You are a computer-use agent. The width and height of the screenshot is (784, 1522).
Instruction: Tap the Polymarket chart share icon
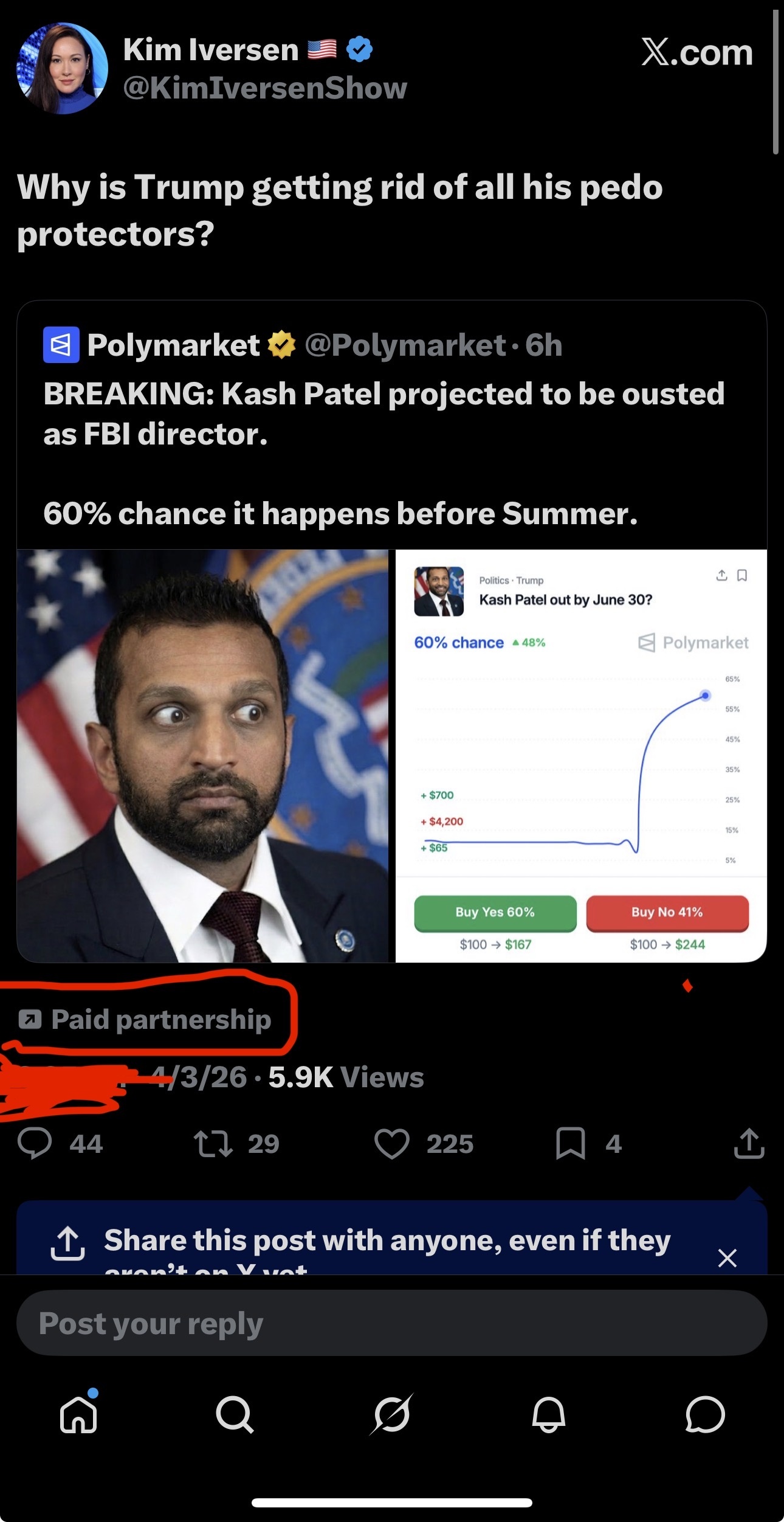point(721,575)
